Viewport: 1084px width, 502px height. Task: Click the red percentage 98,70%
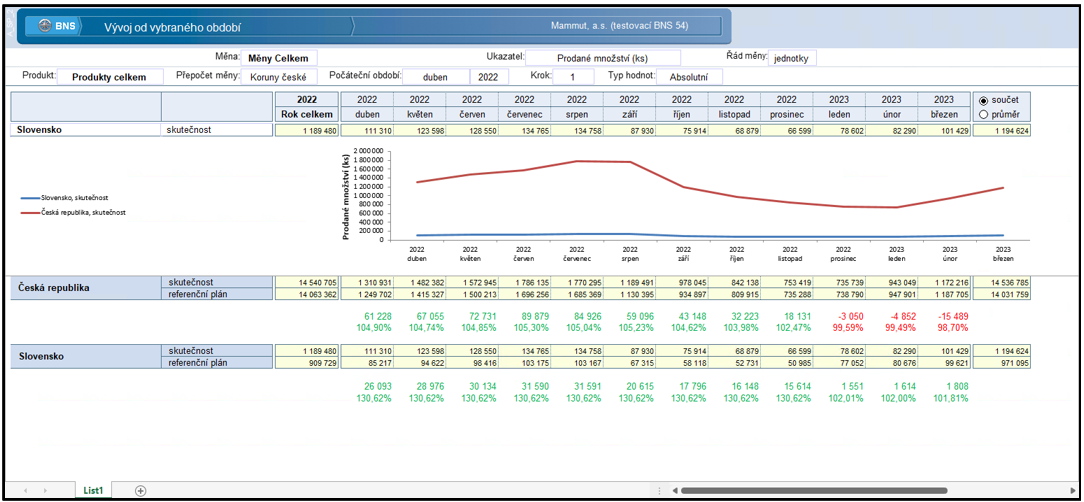pos(951,328)
